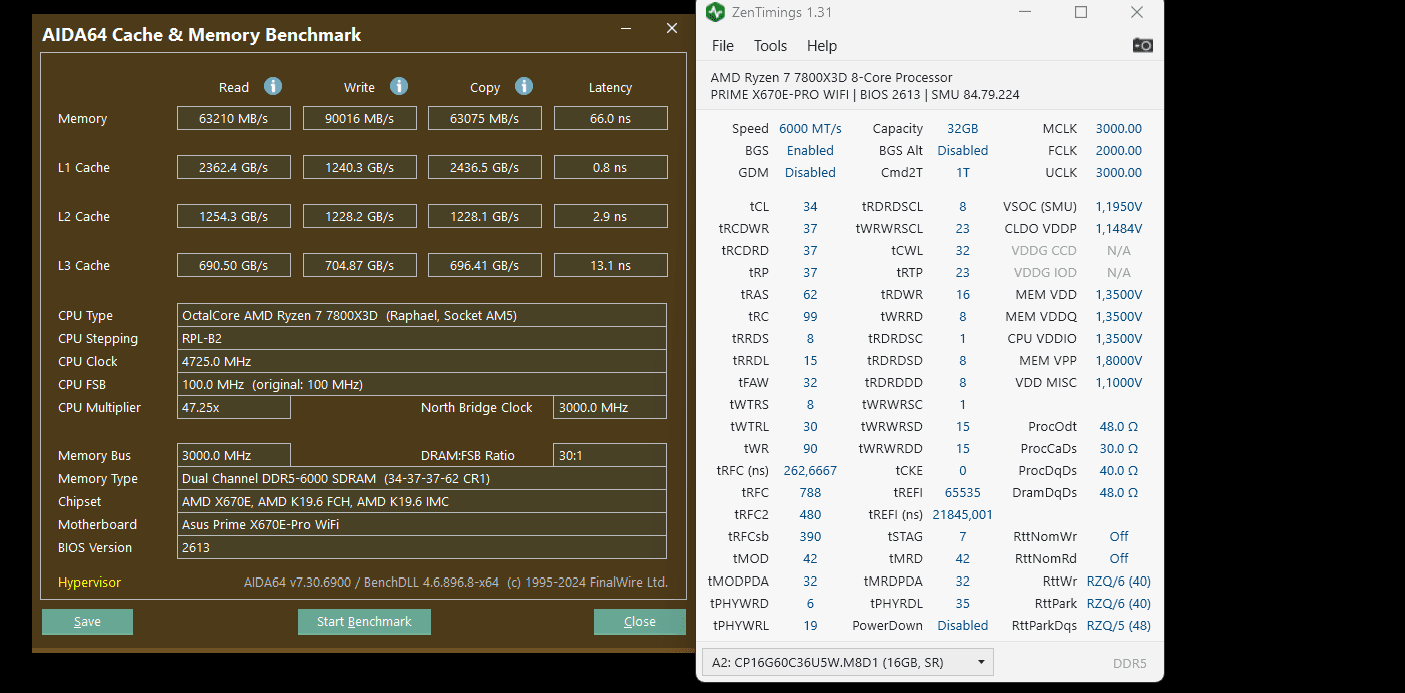Click RttParkDqs value RZQ/5 (48)
Viewport: 1405px width, 693px height.
click(x=1118, y=625)
